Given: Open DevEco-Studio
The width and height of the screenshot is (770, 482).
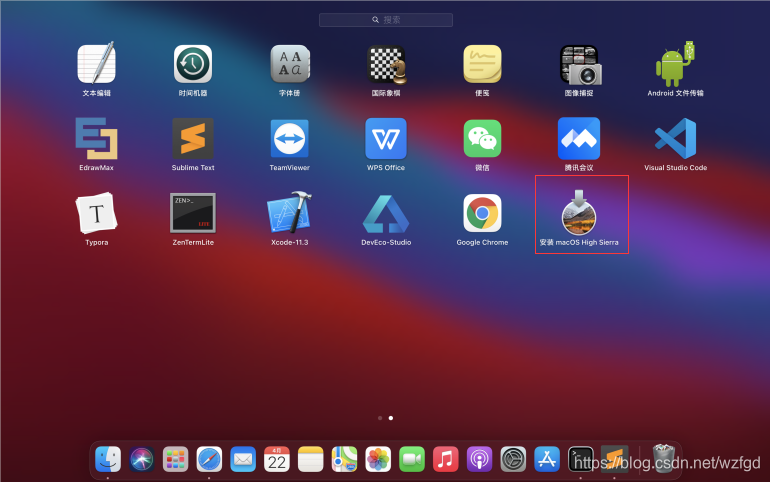Looking at the screenshot, I should (x=386, y=214).
